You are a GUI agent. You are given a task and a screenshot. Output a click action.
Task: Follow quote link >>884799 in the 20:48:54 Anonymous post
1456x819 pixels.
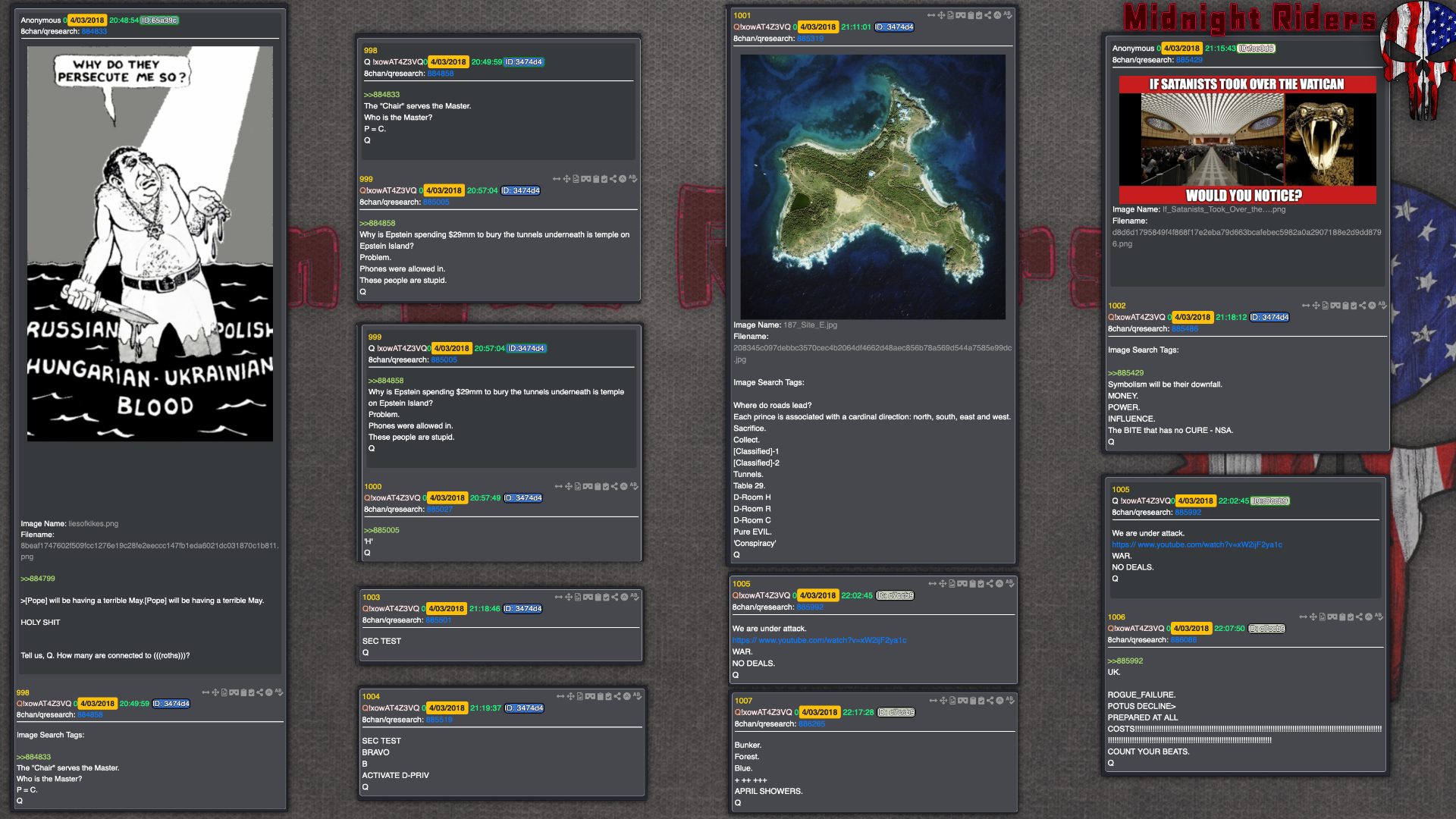(x=38, y=579)
